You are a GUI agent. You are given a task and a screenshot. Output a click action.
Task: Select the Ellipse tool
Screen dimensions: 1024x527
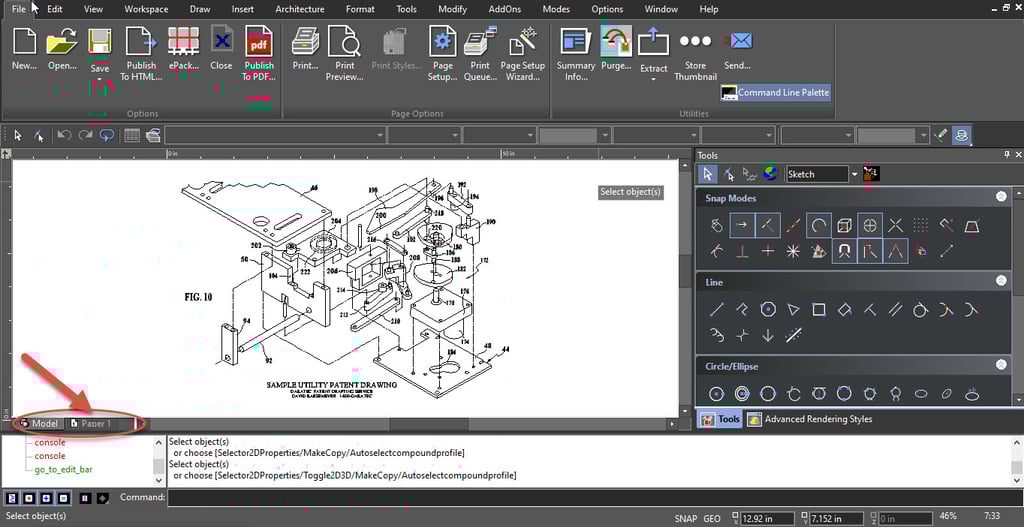(x=921, y=394)
